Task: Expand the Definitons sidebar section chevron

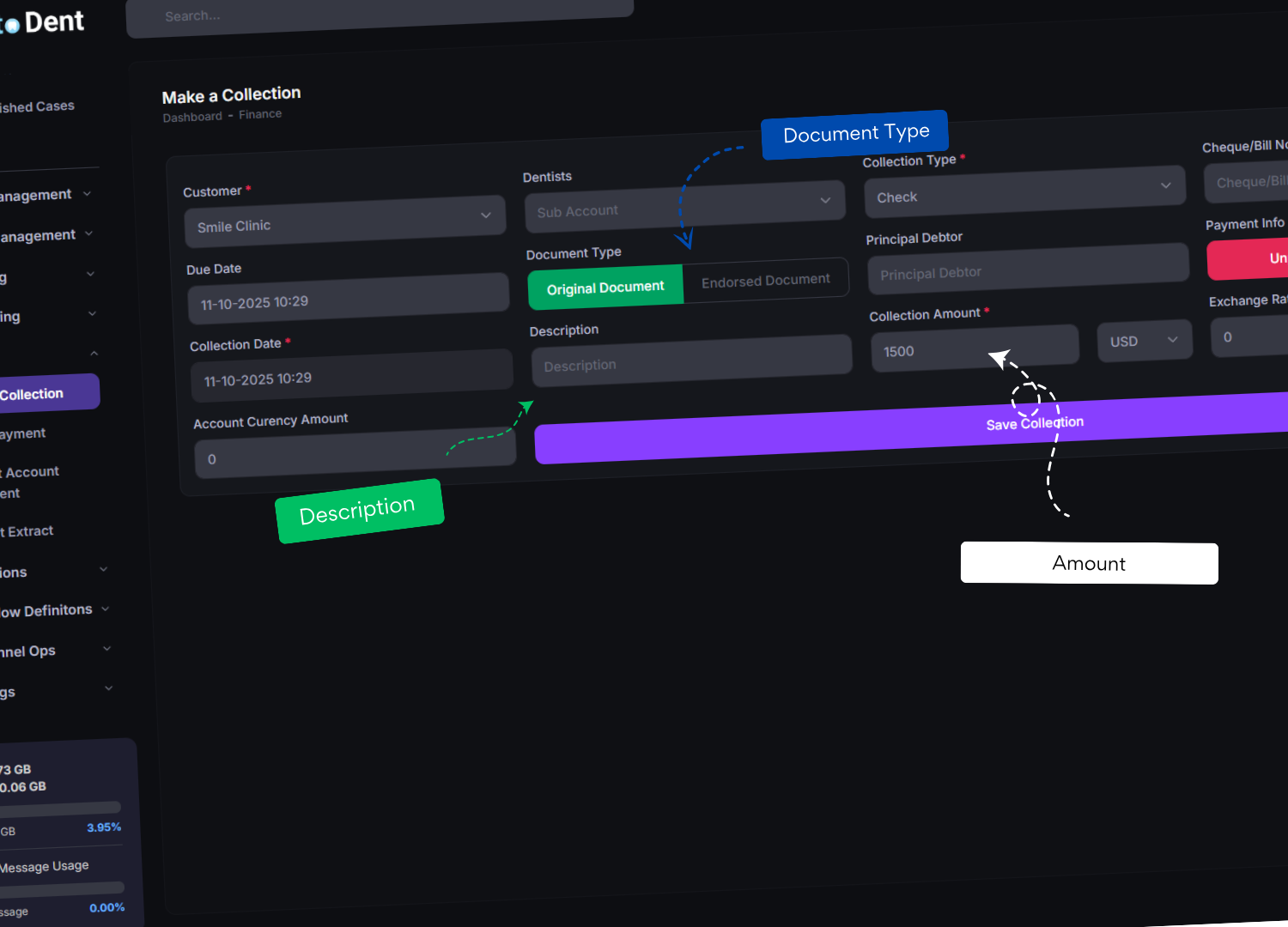Action: pos(106,609)
